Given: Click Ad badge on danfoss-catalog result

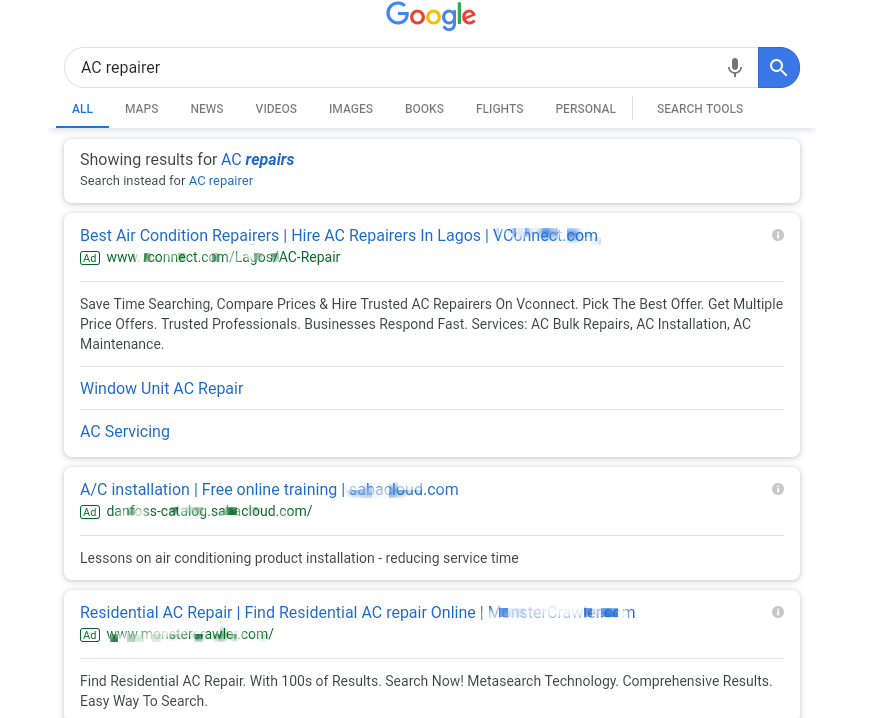Looking at the screenshot, I should click(90, 512).
